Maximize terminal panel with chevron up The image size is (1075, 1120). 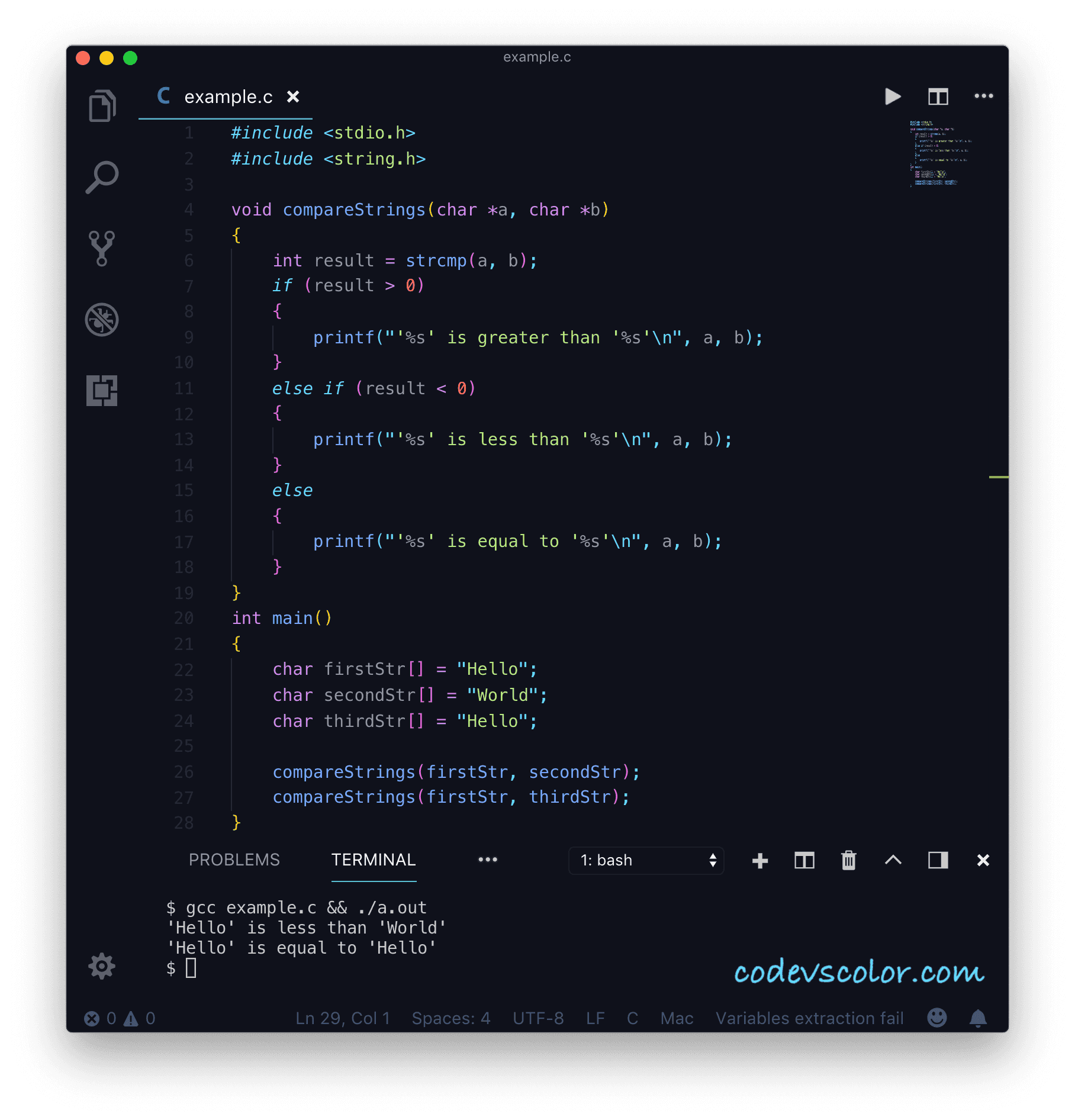point(893,860)
